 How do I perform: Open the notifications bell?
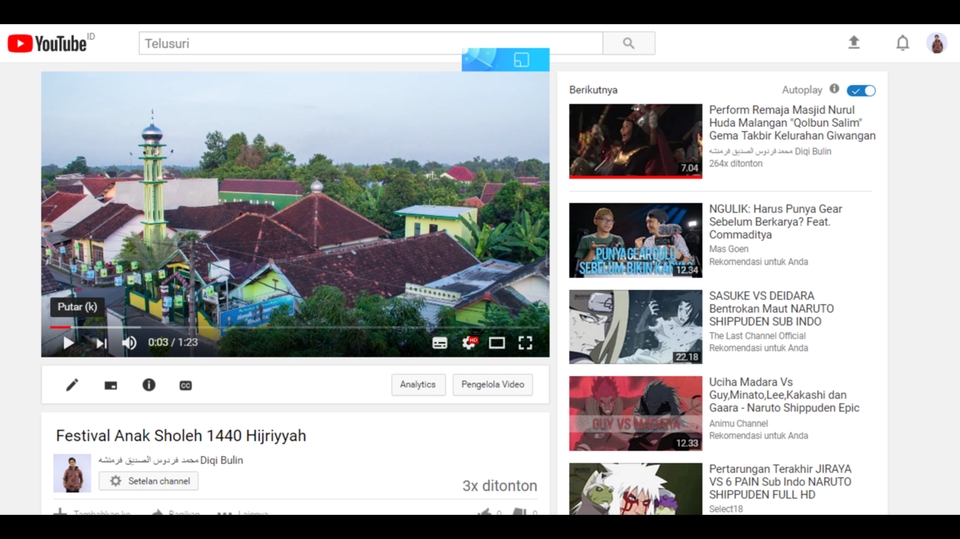click(902, 43)
